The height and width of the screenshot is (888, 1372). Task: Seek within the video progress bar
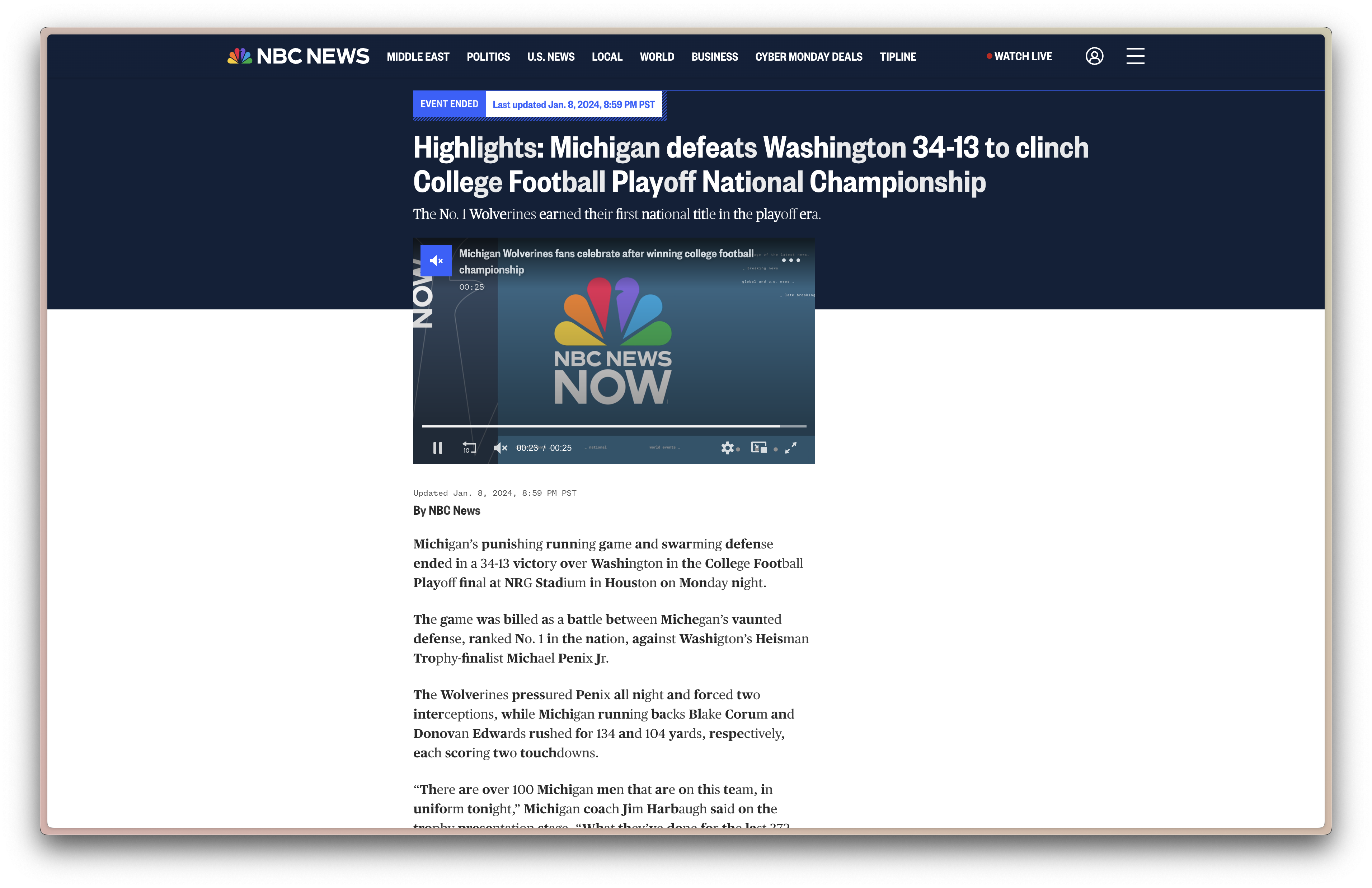click(x=614, y=426)
